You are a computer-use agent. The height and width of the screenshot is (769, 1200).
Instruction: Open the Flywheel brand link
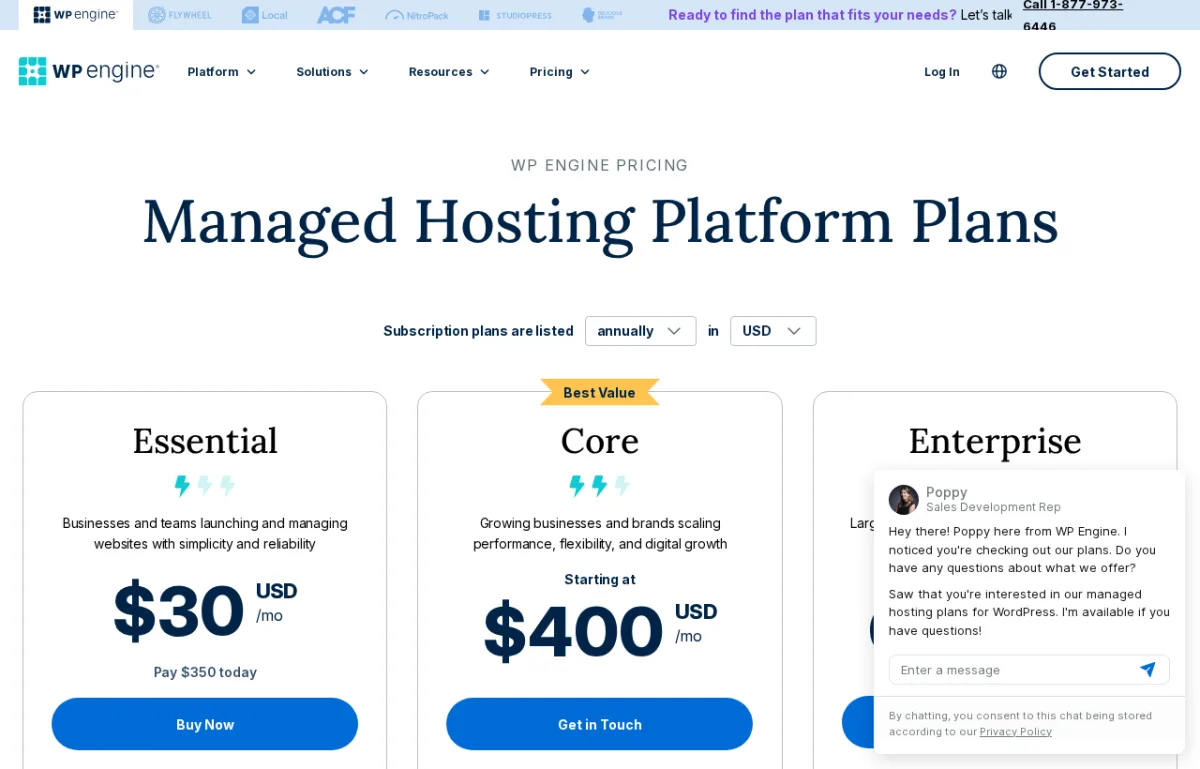[180, 15]
